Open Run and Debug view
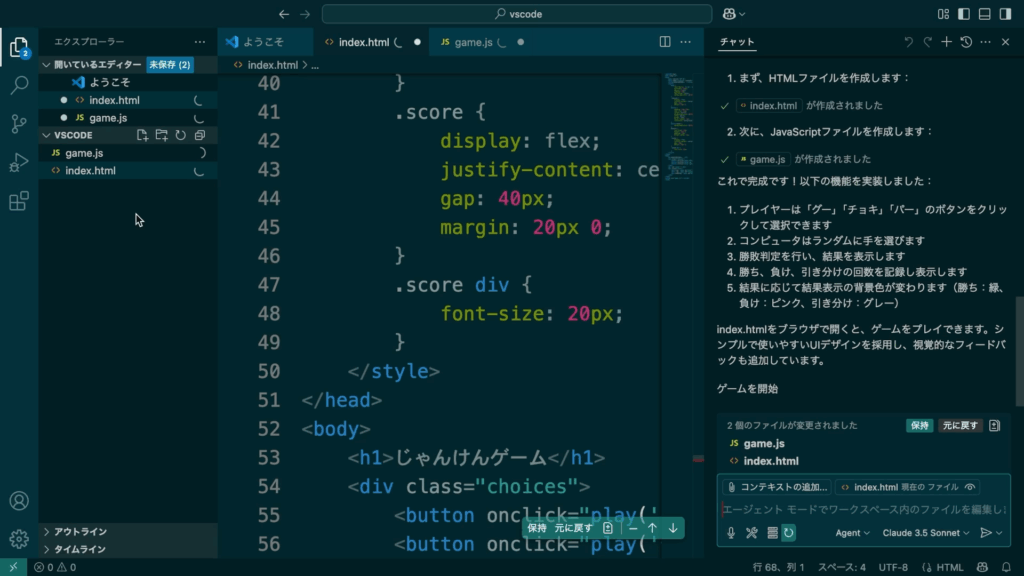Viewport: 1024px width, 576px height. tap(18, 163)
